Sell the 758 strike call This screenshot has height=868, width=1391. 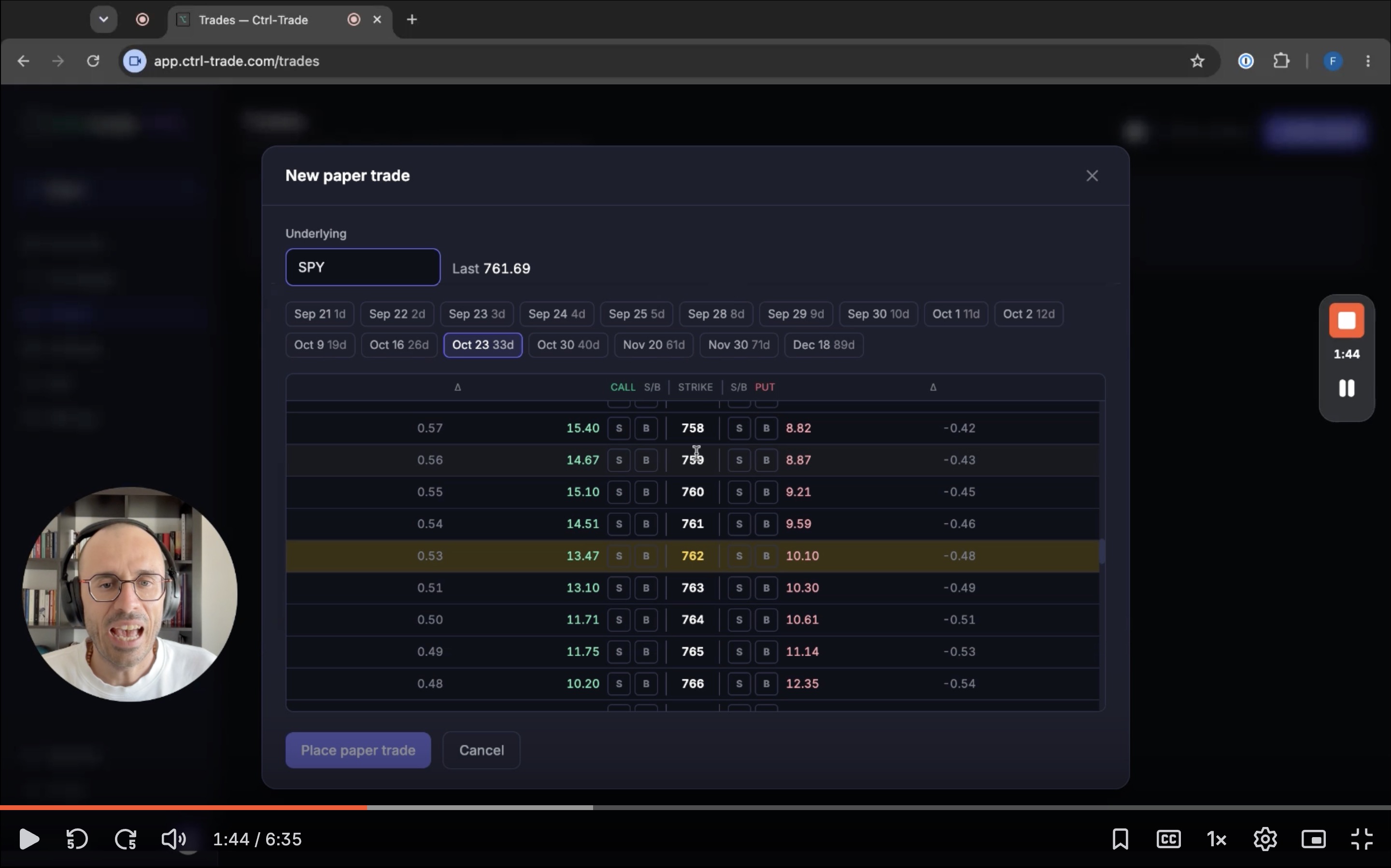point(619,428)
